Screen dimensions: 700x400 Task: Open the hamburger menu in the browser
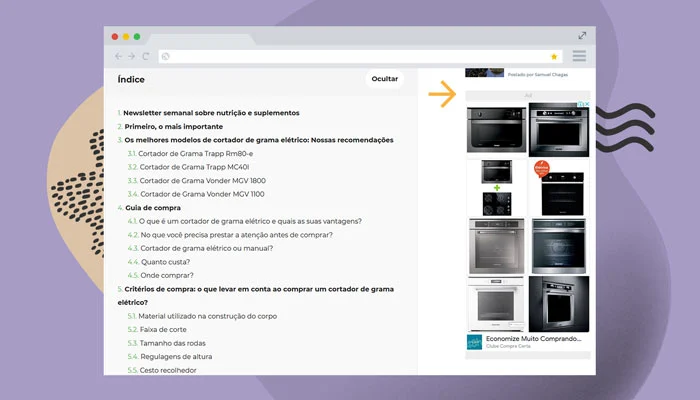pyautogui.click(x=579, y=56)
